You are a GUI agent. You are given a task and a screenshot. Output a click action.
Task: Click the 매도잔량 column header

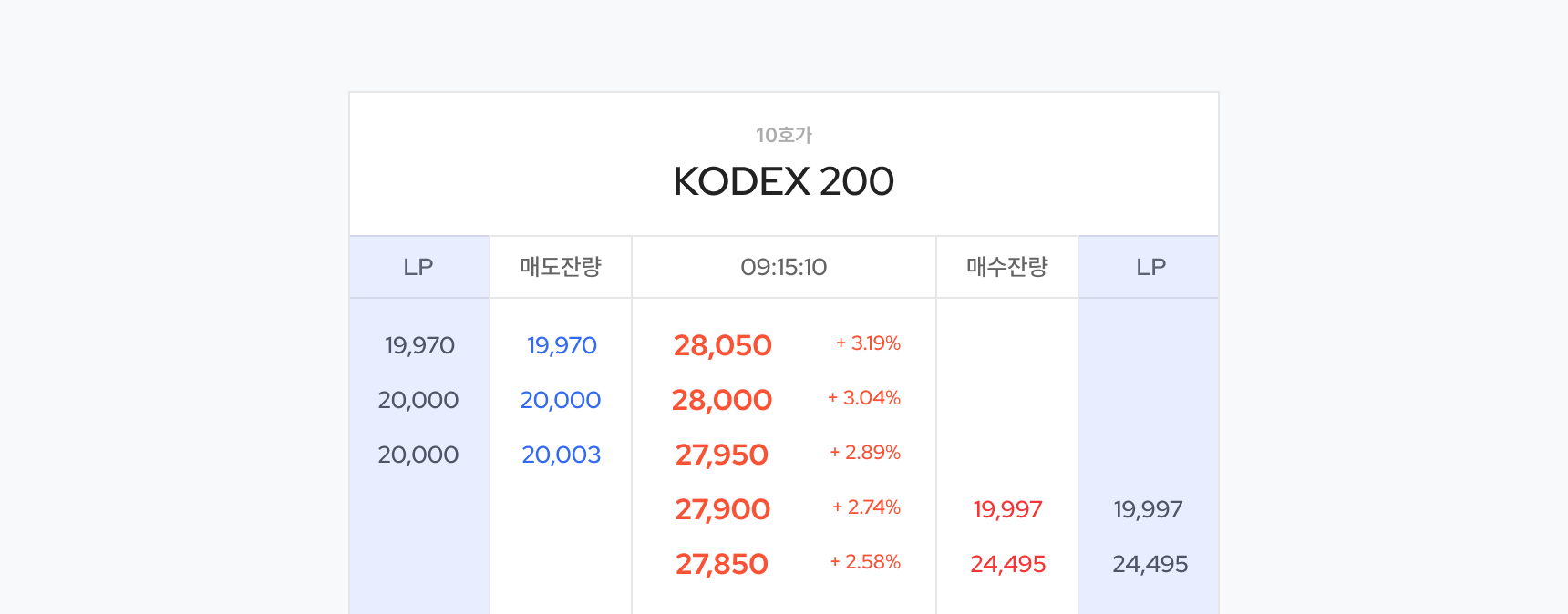coord(561,267)
